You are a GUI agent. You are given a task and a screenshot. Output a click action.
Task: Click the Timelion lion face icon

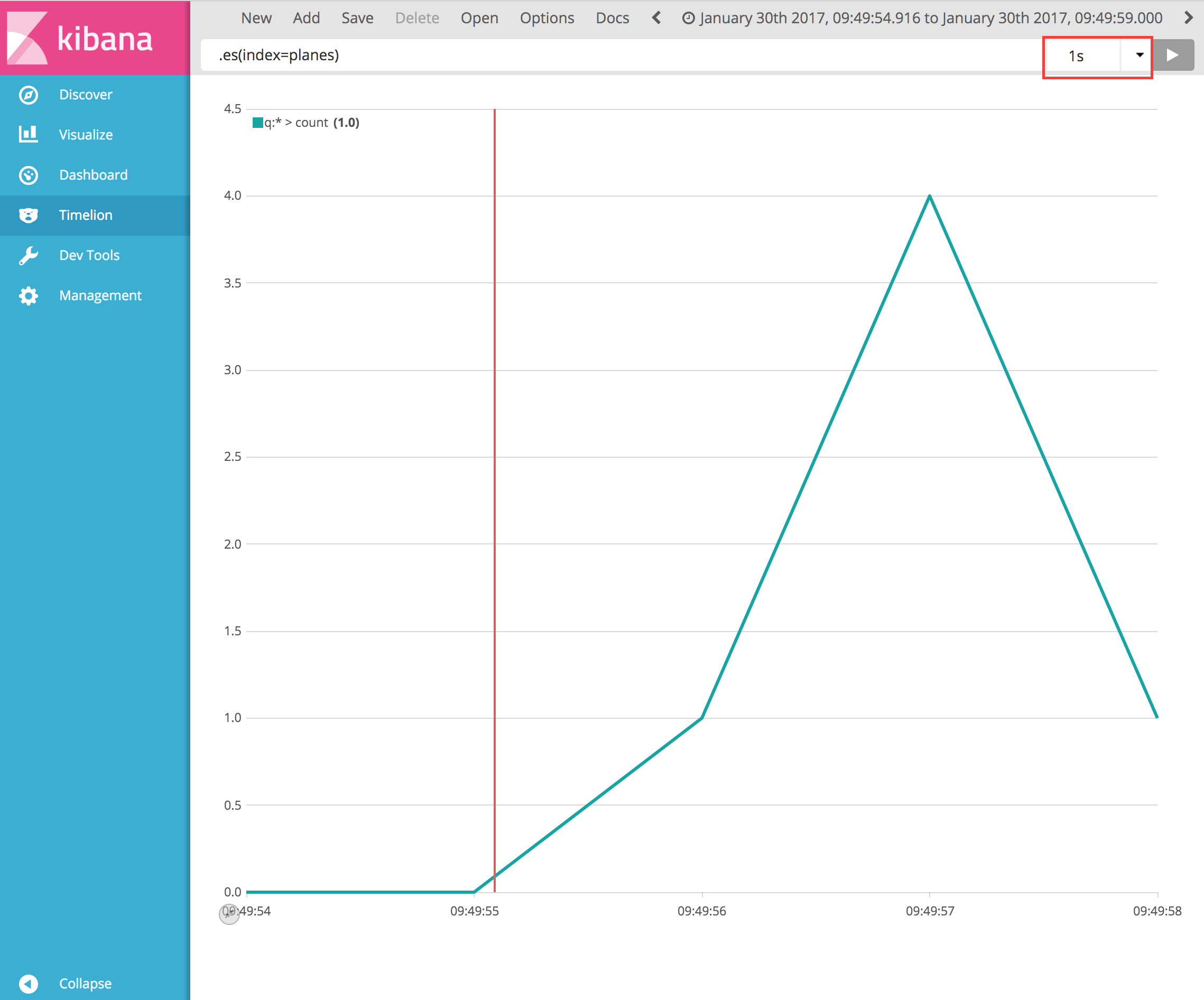(x=28, y=215)
